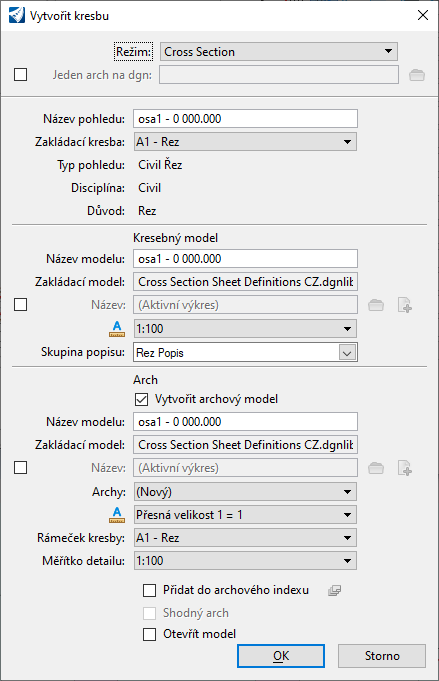Enable Přidat do archového indexu checkbox
This screenshot has width=439, height=681.
pyautogui.click(x=149, y=590)
